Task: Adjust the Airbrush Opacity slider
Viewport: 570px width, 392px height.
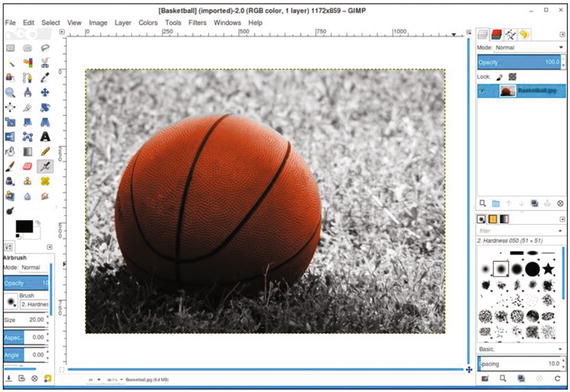Action: tap(25, 283)
